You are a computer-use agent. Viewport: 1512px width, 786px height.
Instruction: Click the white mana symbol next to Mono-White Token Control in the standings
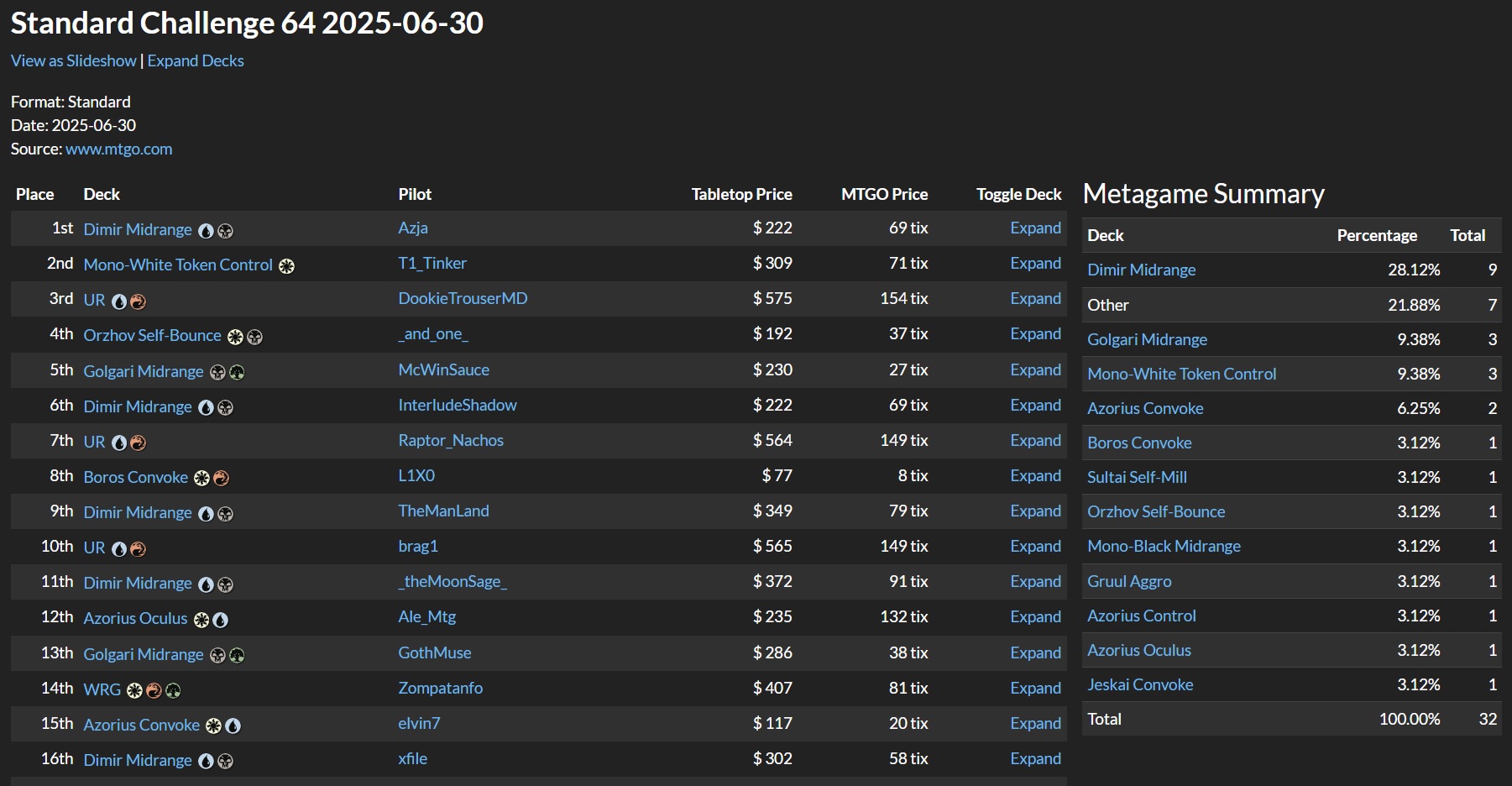286,266
